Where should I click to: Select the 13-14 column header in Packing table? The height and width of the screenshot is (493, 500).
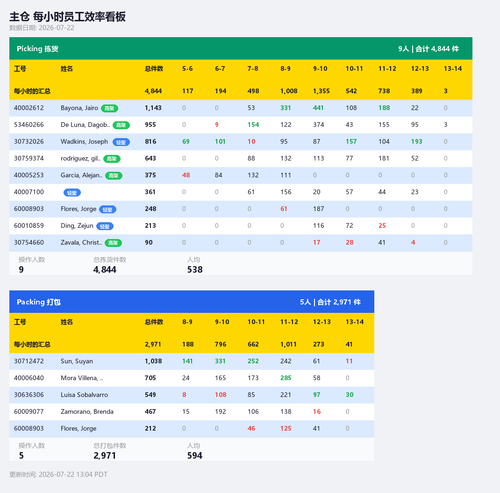354,322
